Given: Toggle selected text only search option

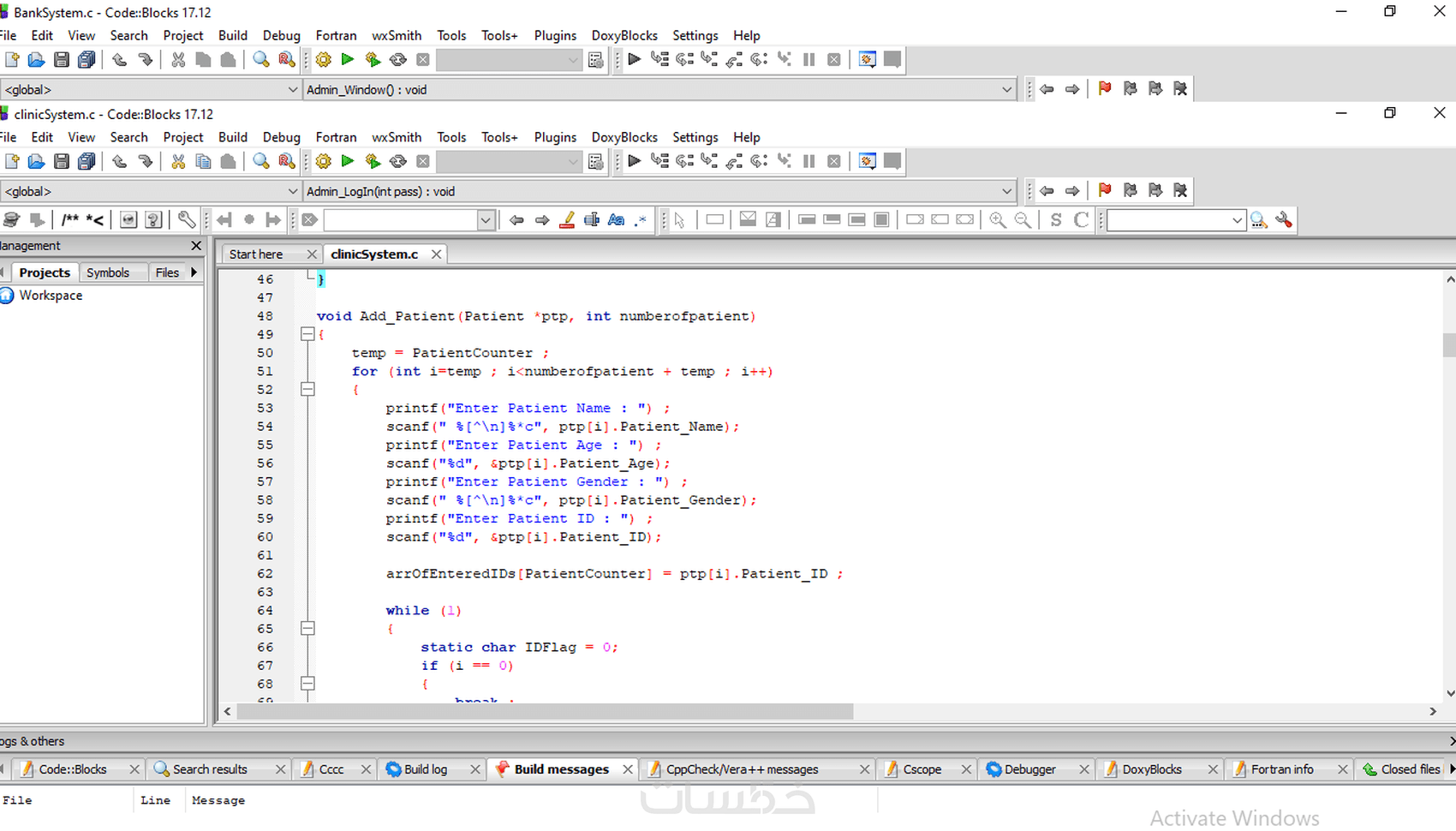Looking at the screenshot, I should pos(591,220).
